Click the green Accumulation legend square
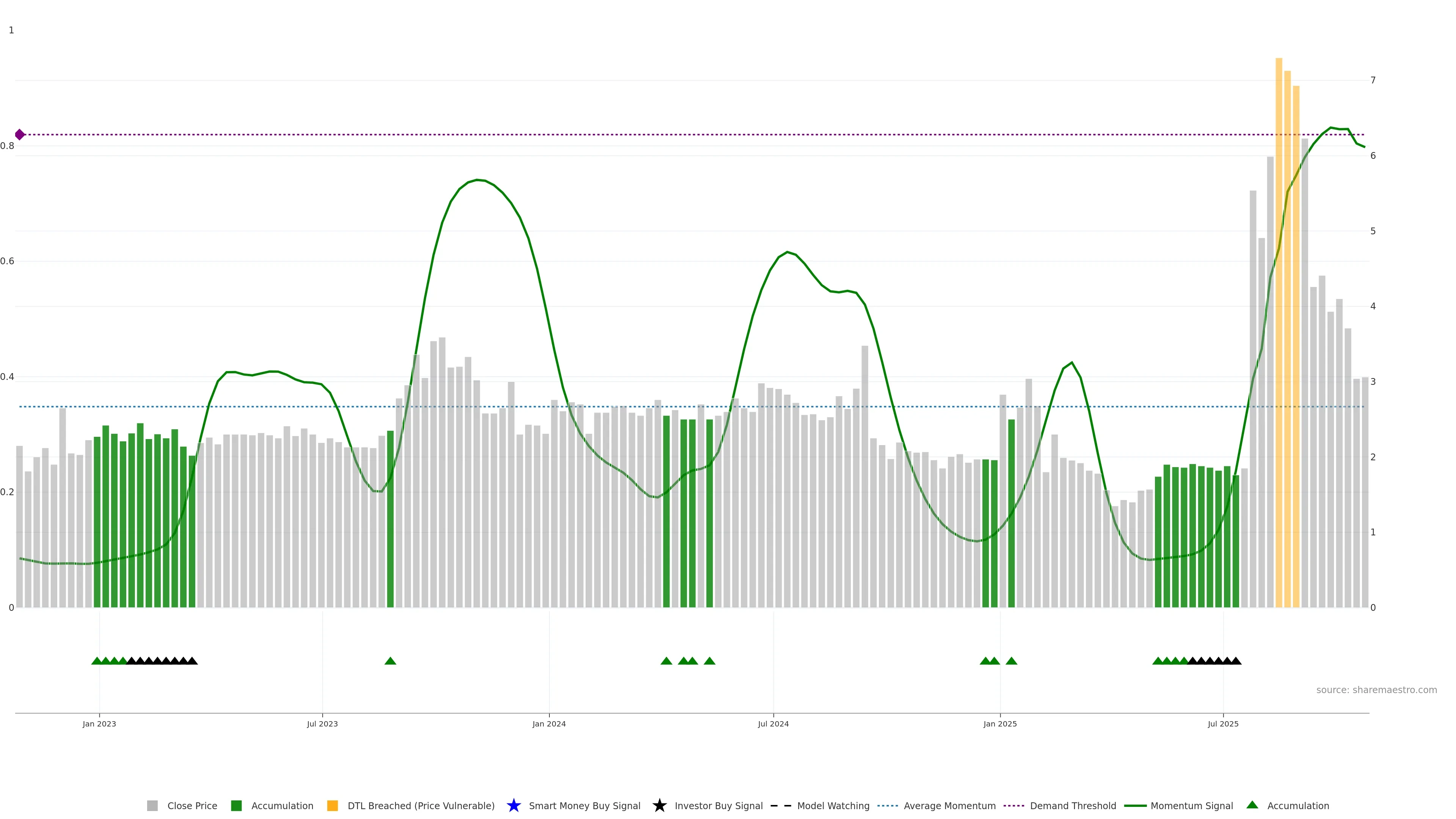Screen dimensions: 1456x819 click(x=236, y=805)
